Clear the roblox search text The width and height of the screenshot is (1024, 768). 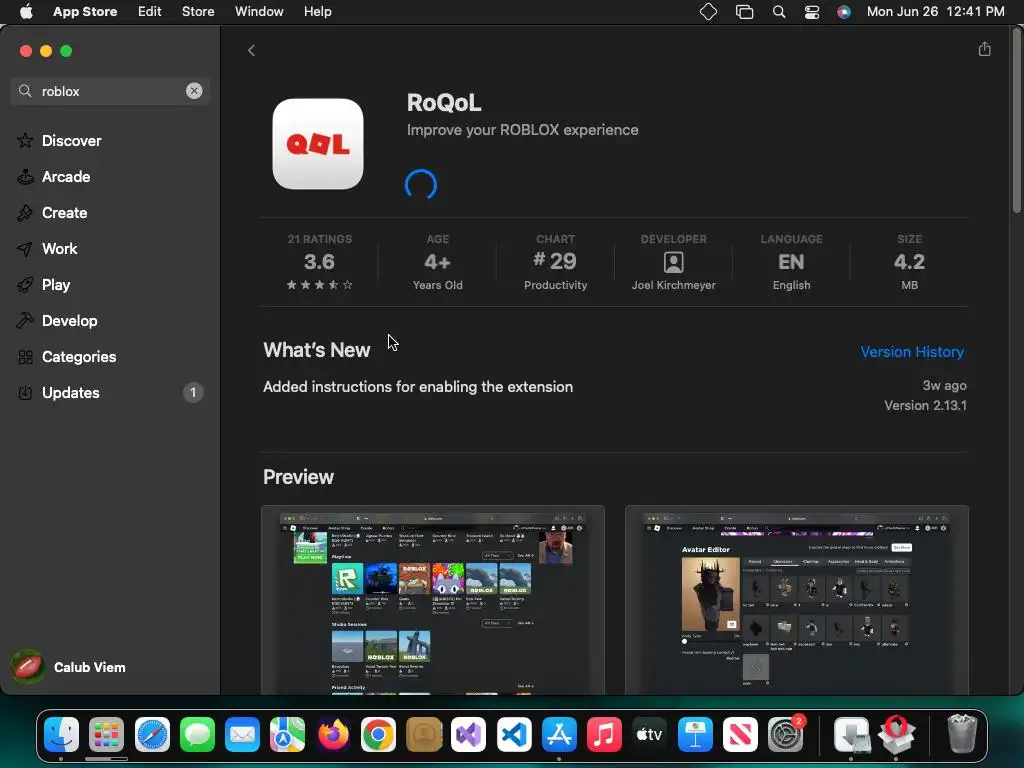coord(194,91)
